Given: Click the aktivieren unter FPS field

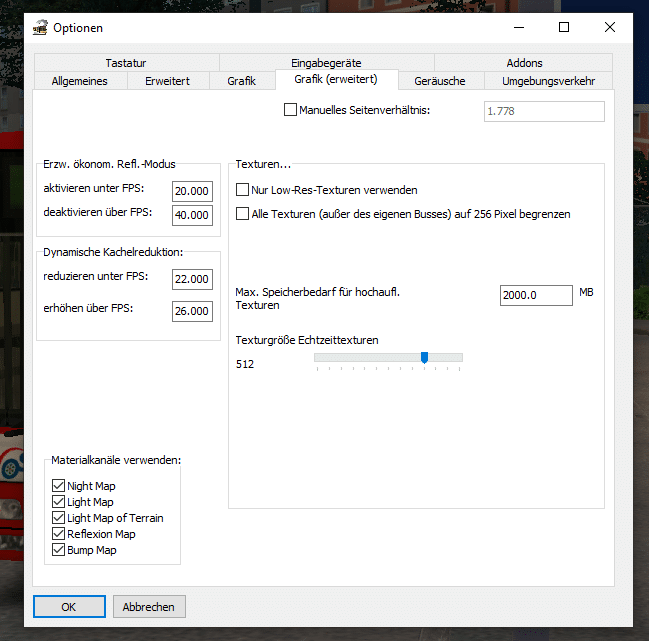Looking at the screenshot, I should point(192,191).
